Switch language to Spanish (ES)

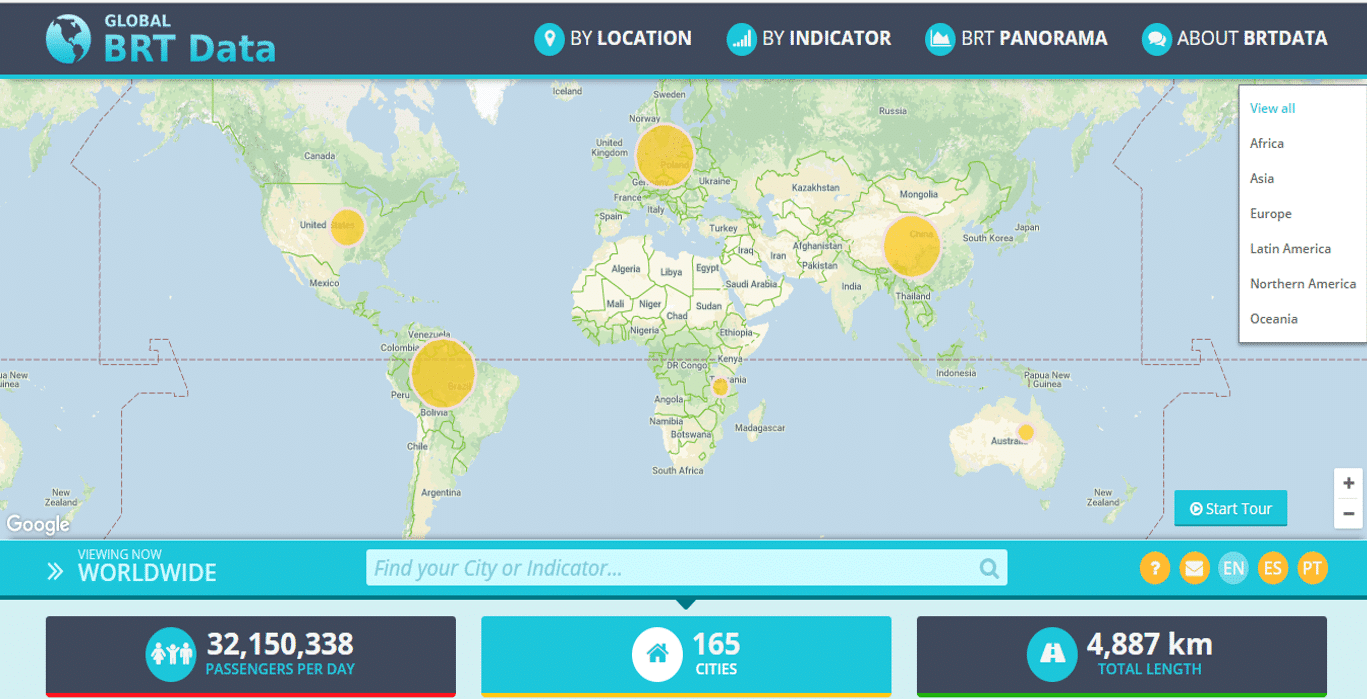(x=1272, y=569)
